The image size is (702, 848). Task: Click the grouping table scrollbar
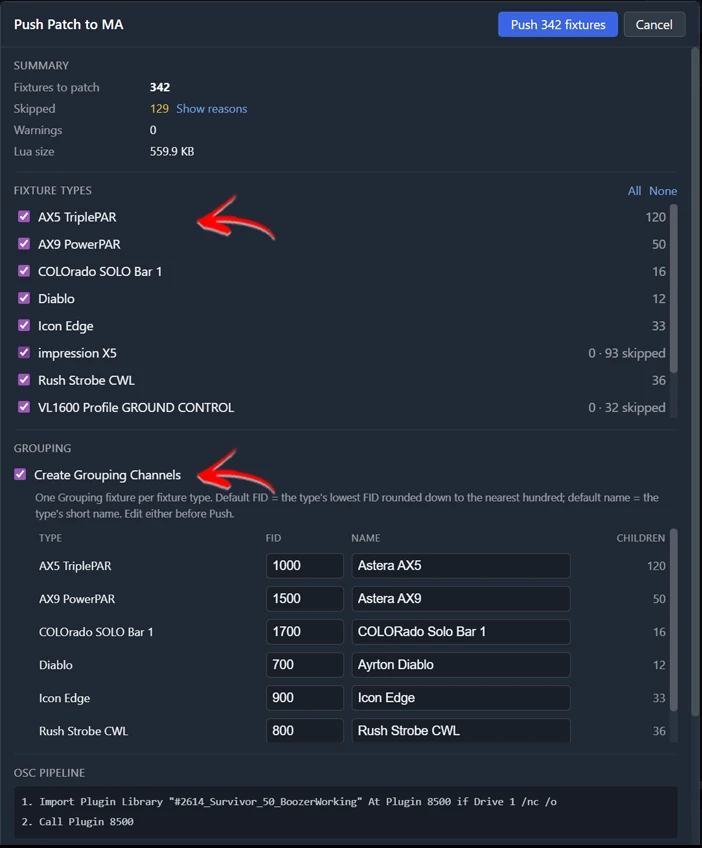[x=673, y=620]
